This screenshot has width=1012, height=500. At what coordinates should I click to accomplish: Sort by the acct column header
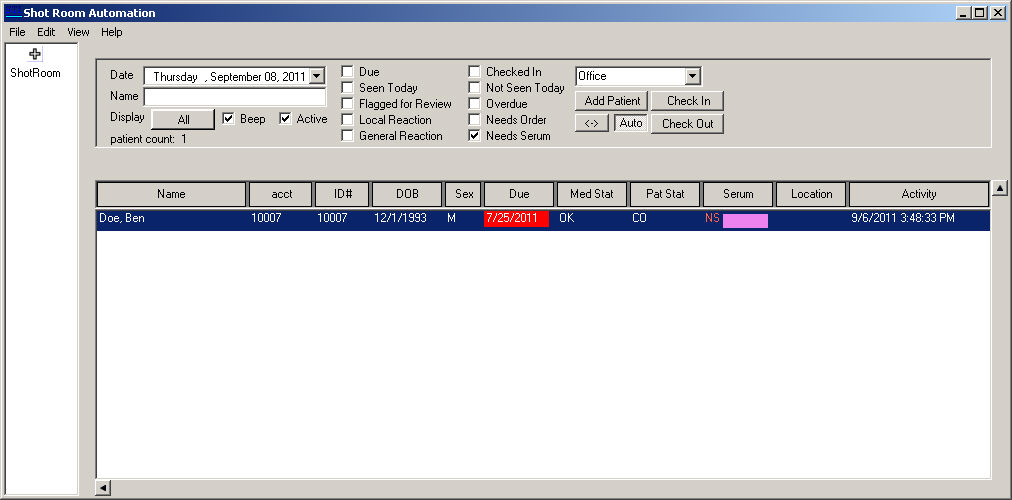click(281, 194)
